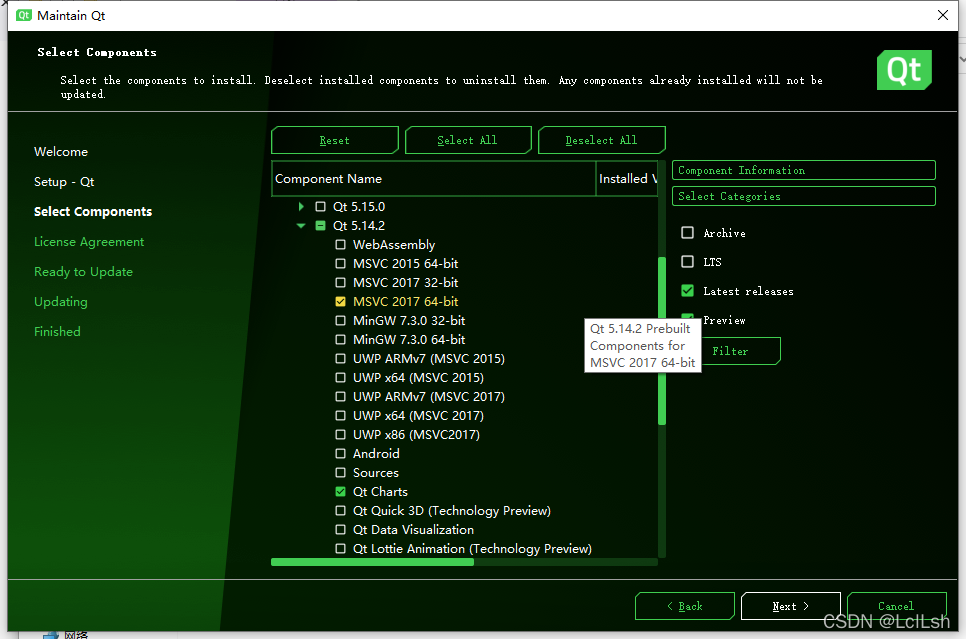Select the License Agreement step

[89, 242]
